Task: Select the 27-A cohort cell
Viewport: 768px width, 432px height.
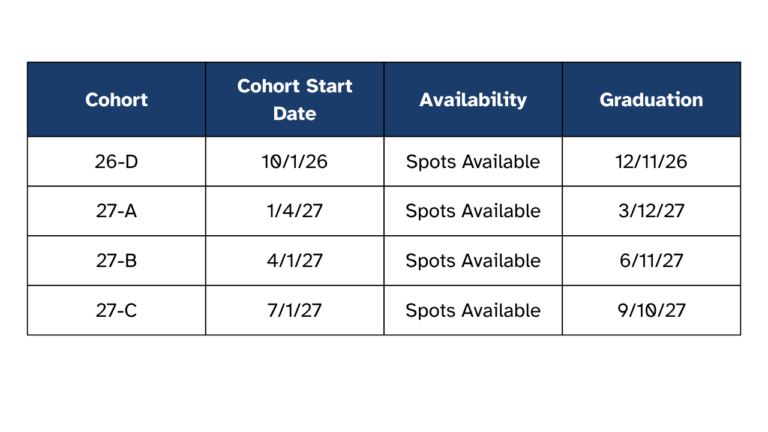Action: (117, 211)
